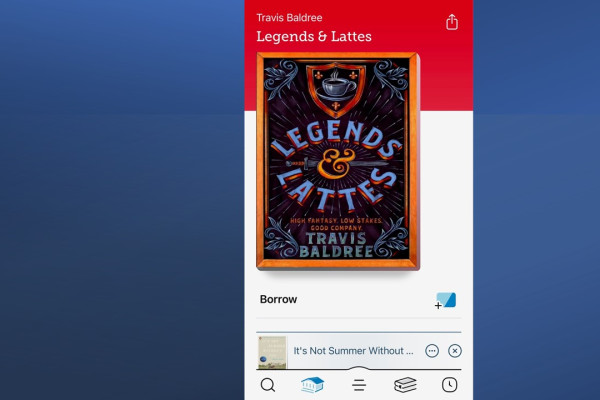600x400 pixels.
Task: Open the Search tab magnifier icon
Action: pyautogui.click(x=267, y=385)
